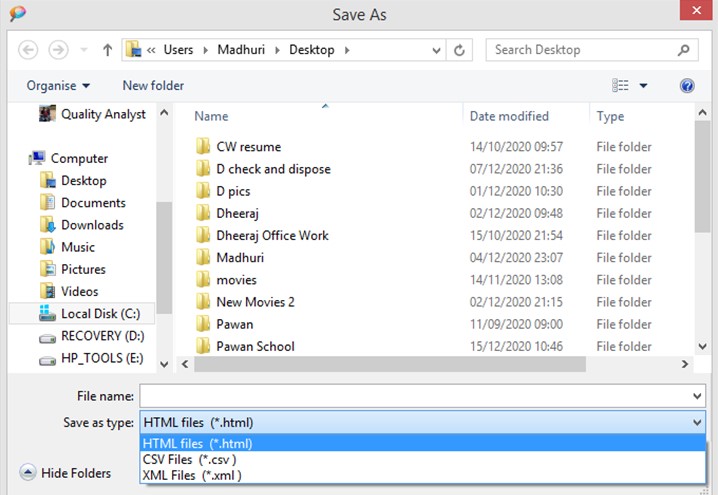718x495 pixels.
Task: Click the horizontal scrollbar in file list
Action: [390, 364]
